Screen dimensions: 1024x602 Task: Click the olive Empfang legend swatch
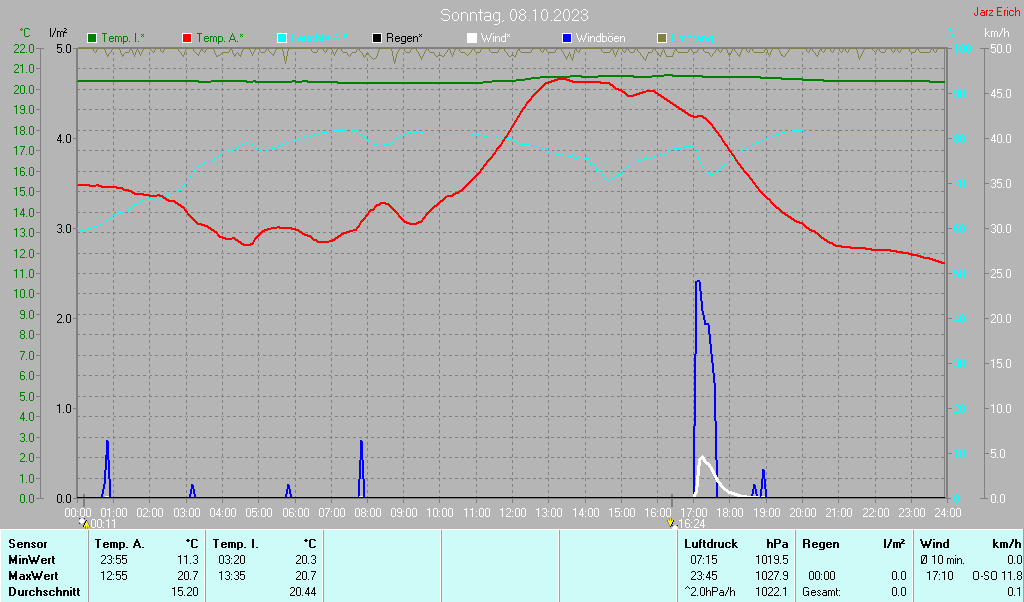click(x=662, y=39)
